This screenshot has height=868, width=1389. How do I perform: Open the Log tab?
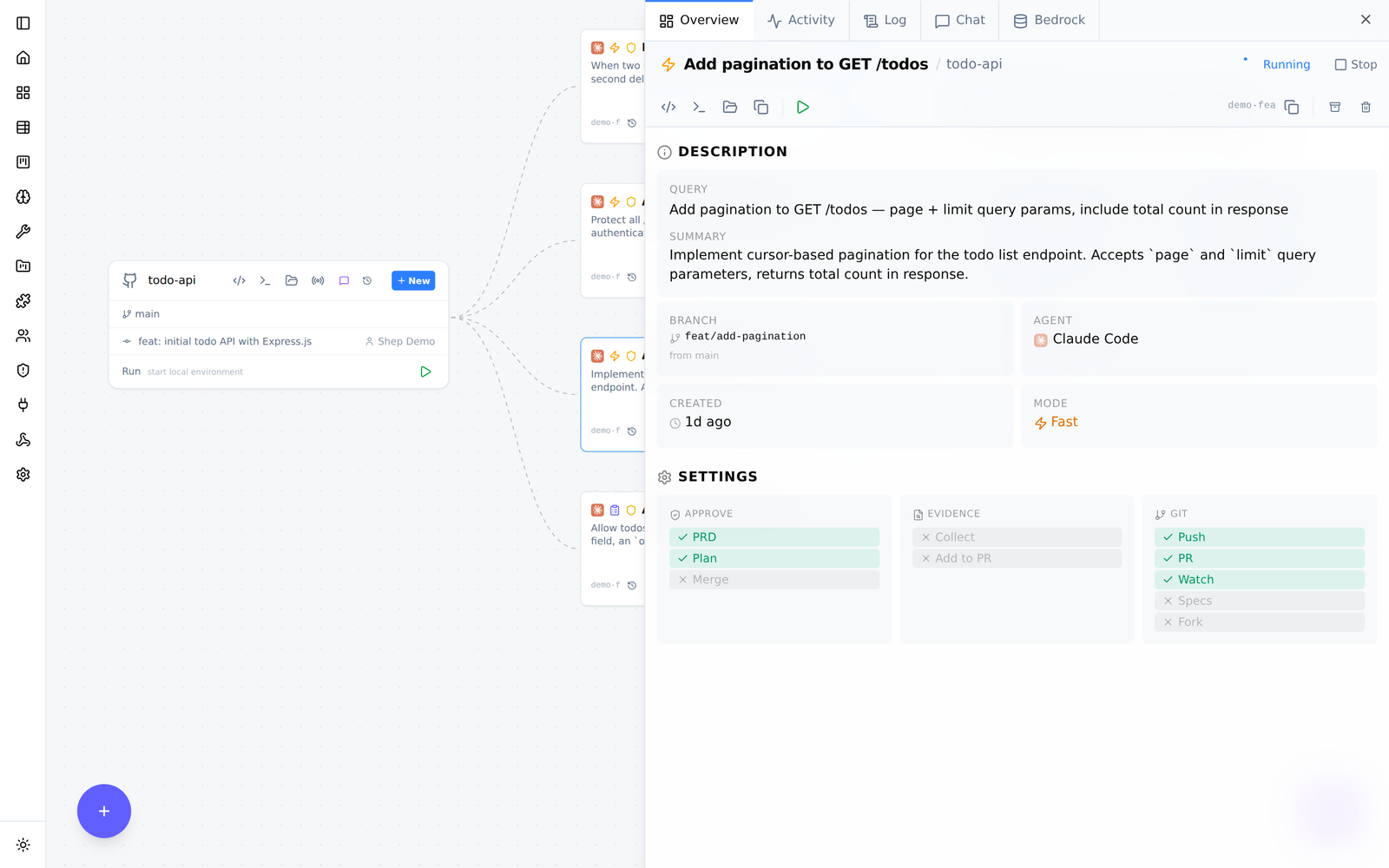click(x=885, y=20)
